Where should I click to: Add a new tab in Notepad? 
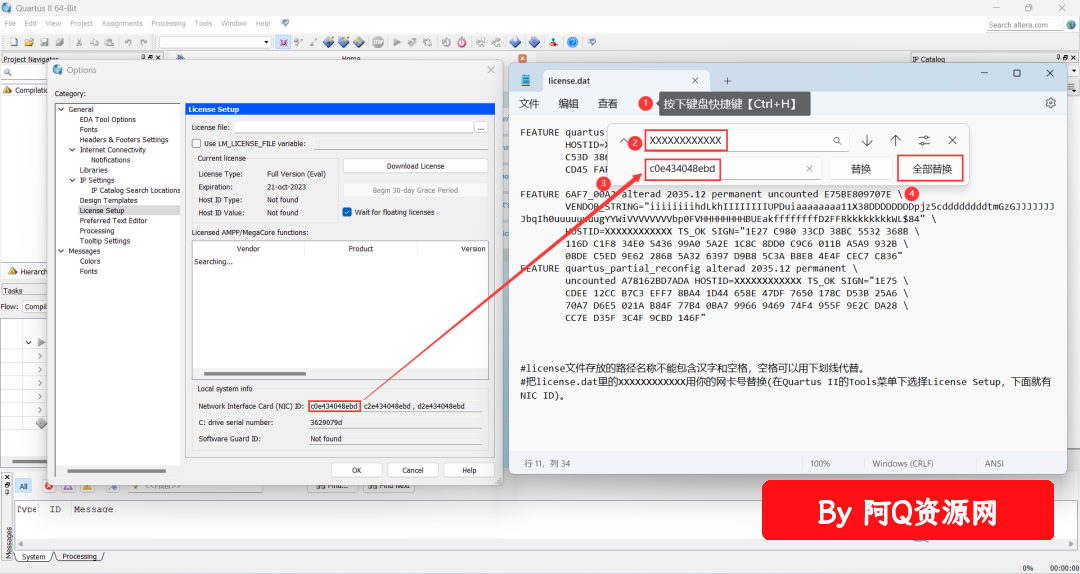tap(727, 81)
